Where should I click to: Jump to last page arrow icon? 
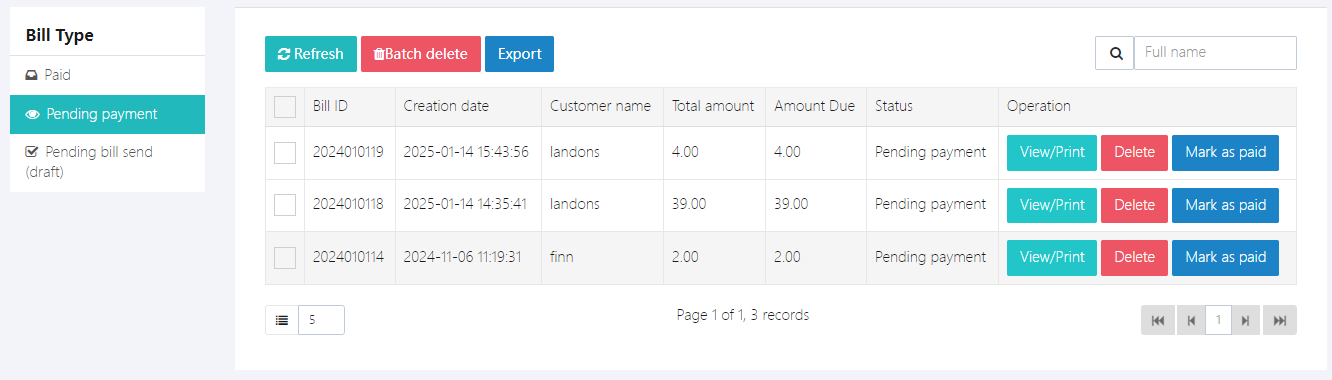(1279, 320)
